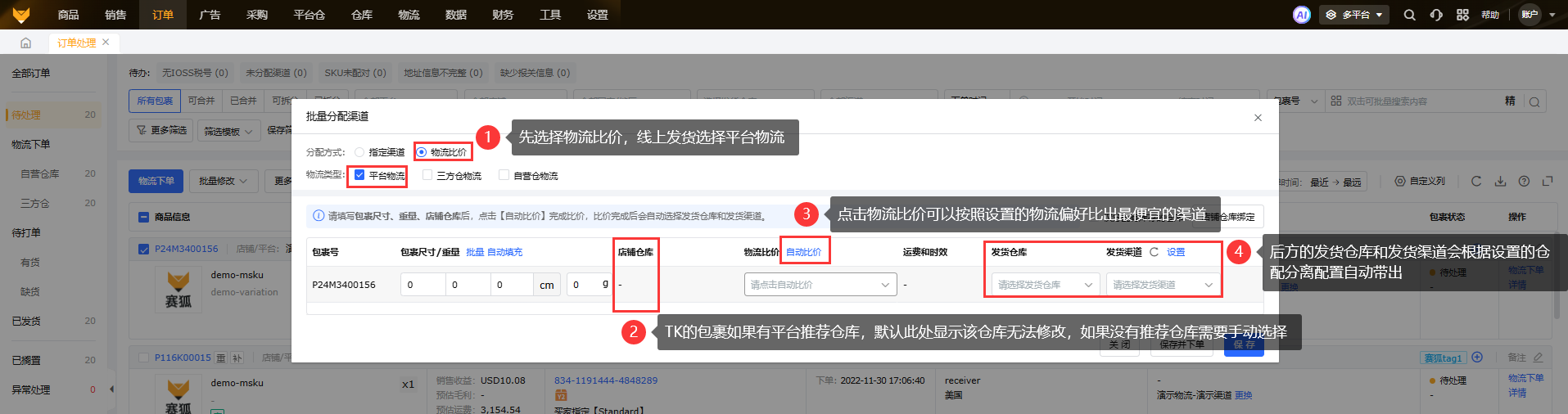Switch to the 可合并 tab
Viewport: 1568px width, 414px height.
(x=201, y=101)
